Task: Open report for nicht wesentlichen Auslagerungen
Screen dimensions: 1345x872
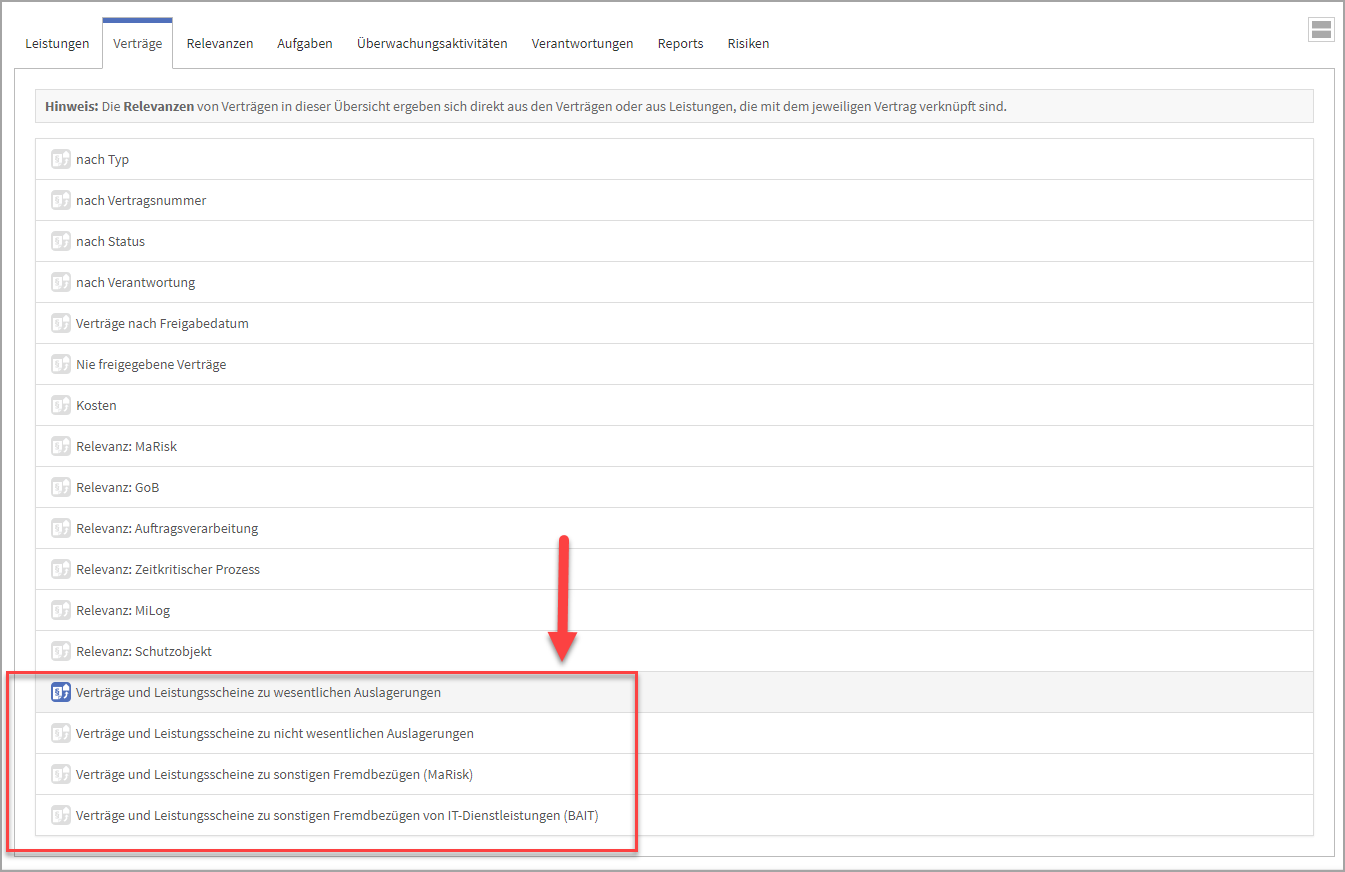Action: click(x=274, y=733)
